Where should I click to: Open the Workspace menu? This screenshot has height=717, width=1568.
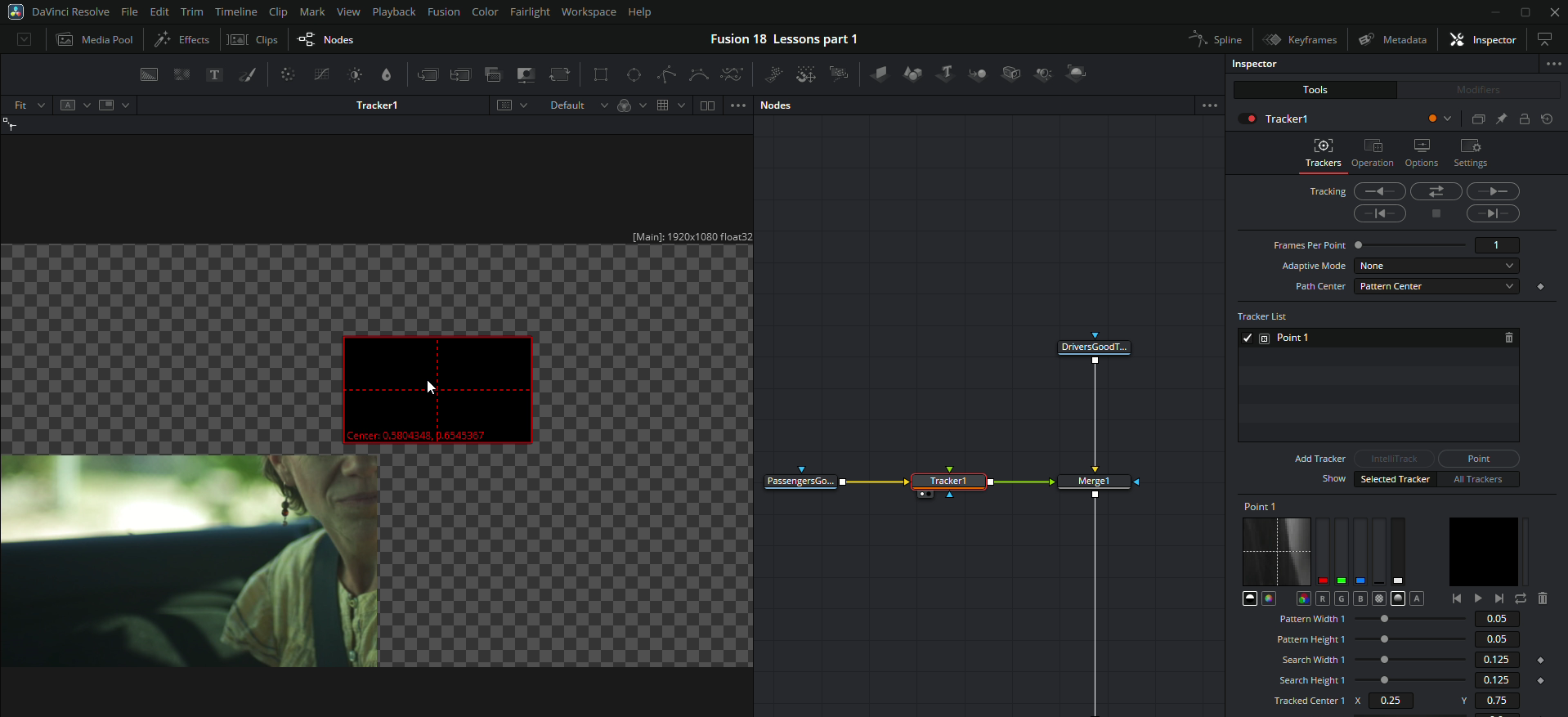[589, 11]
